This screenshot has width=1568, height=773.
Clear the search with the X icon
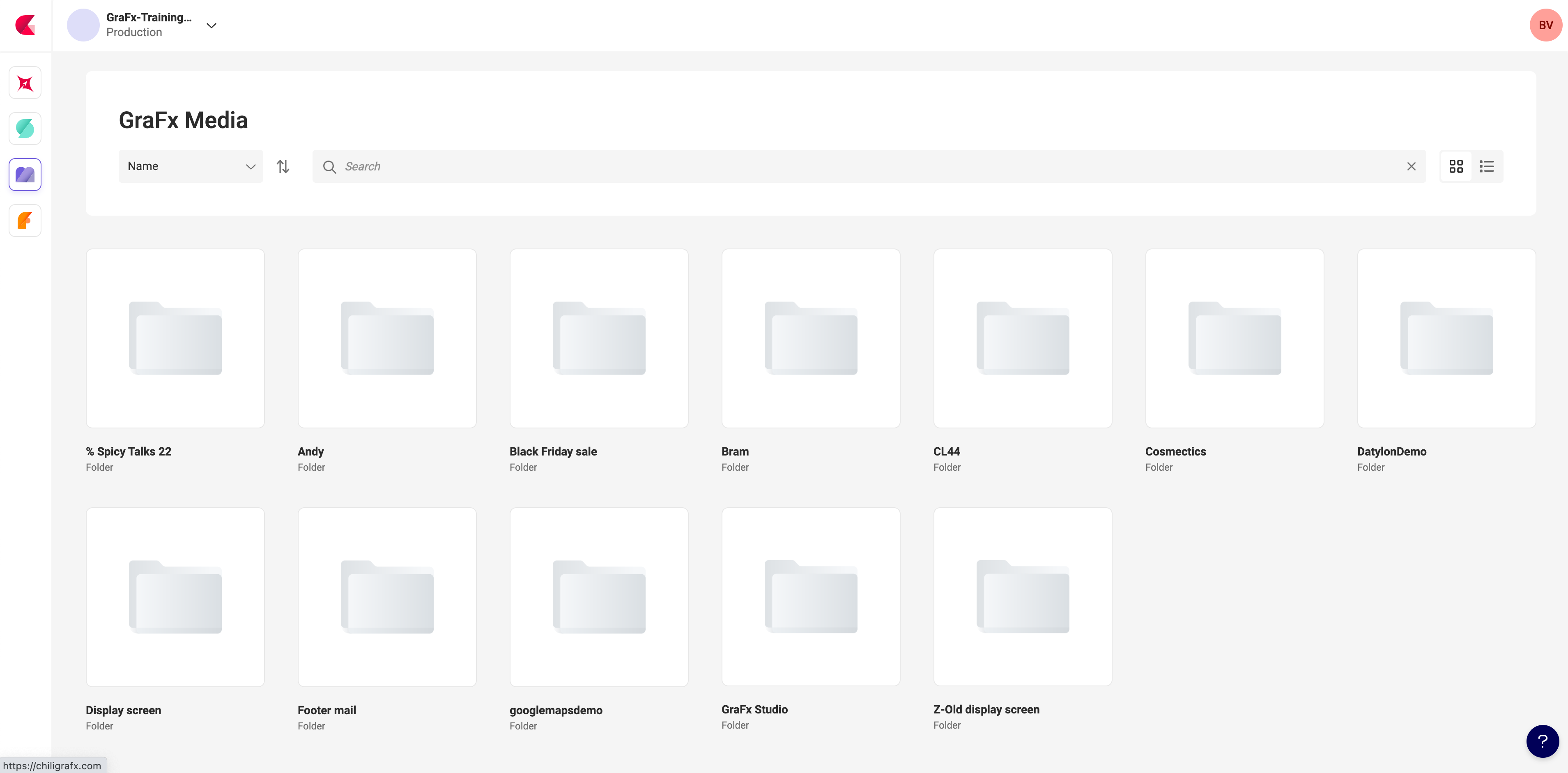[1411, 166]
